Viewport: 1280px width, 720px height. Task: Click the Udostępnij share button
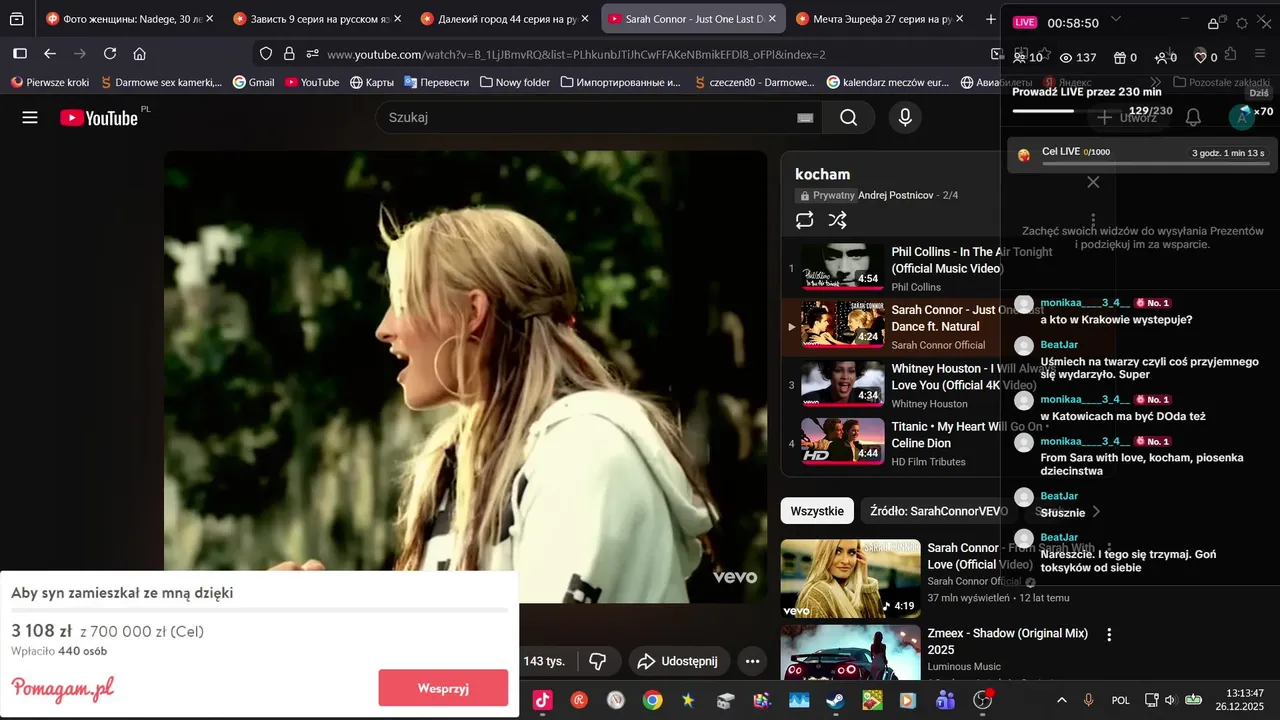[679, 661]
